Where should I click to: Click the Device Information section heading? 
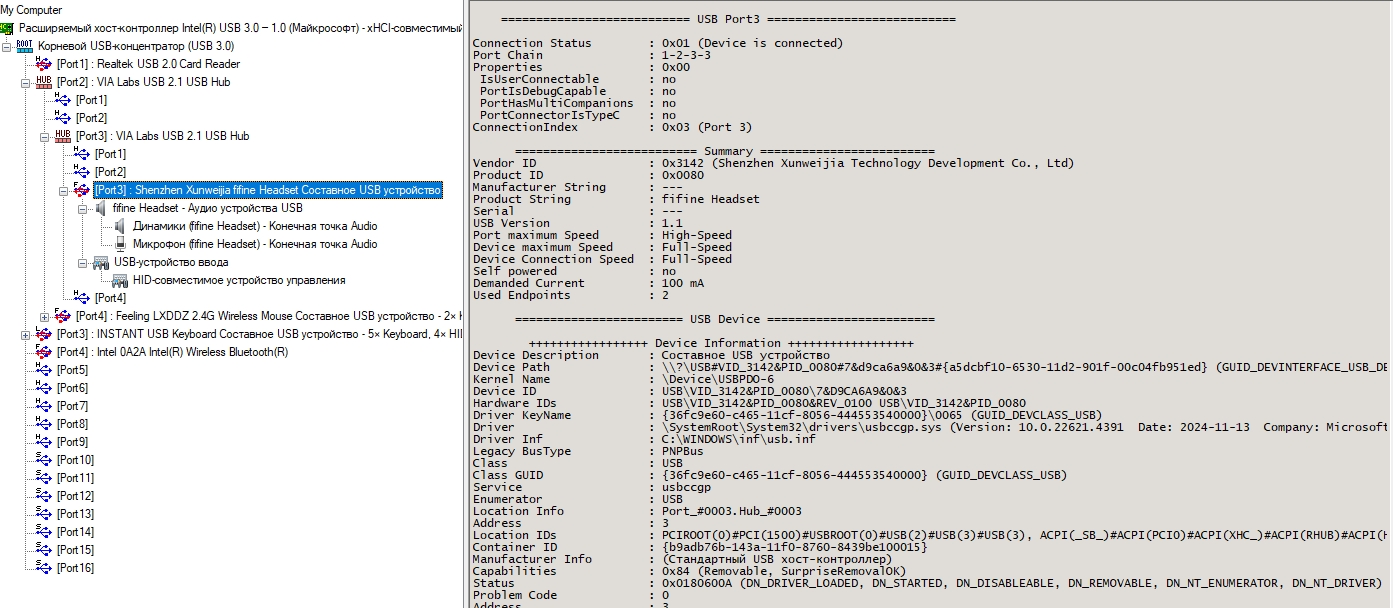(721, 343)
